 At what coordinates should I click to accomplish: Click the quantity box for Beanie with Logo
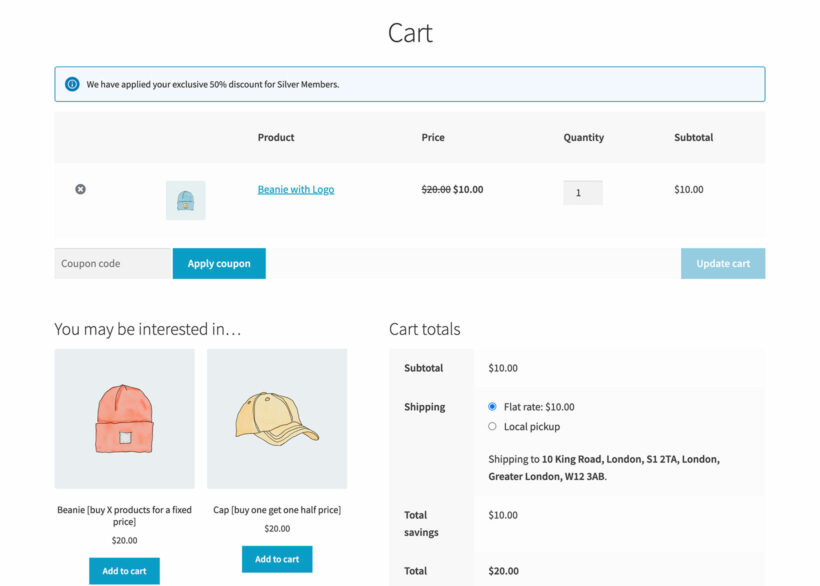pos(583,191)
